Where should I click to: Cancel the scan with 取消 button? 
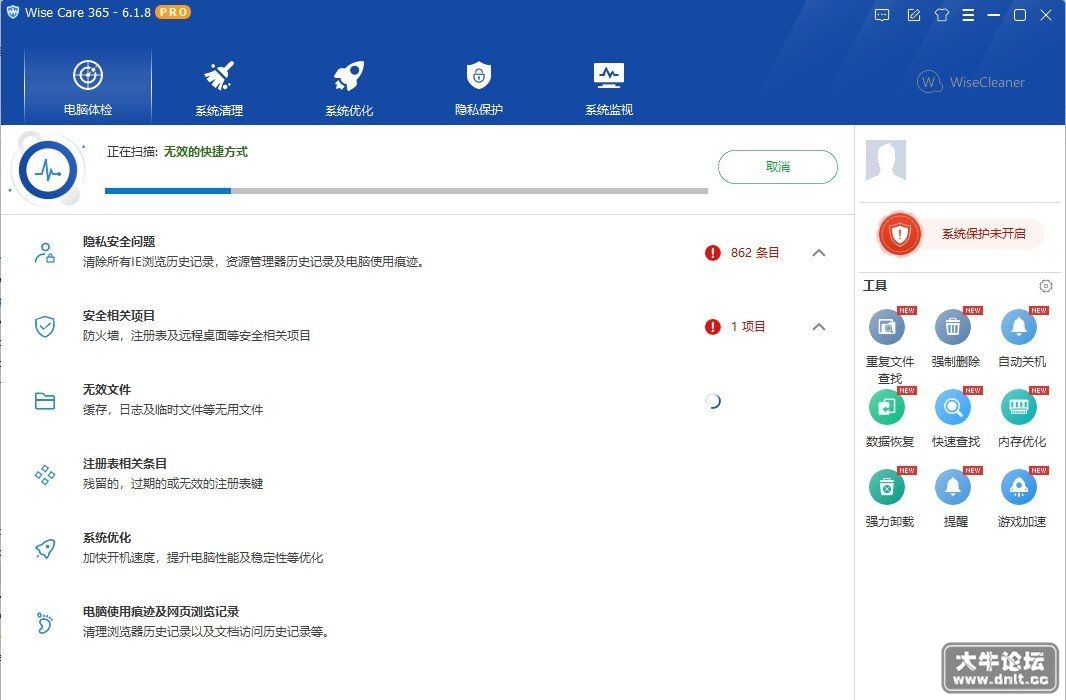click(778, 167)
